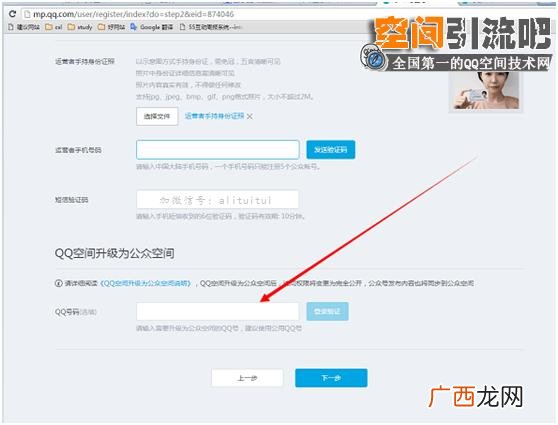
Task: Open the Google 翻译 bookmark
Action: click(152, 27)
